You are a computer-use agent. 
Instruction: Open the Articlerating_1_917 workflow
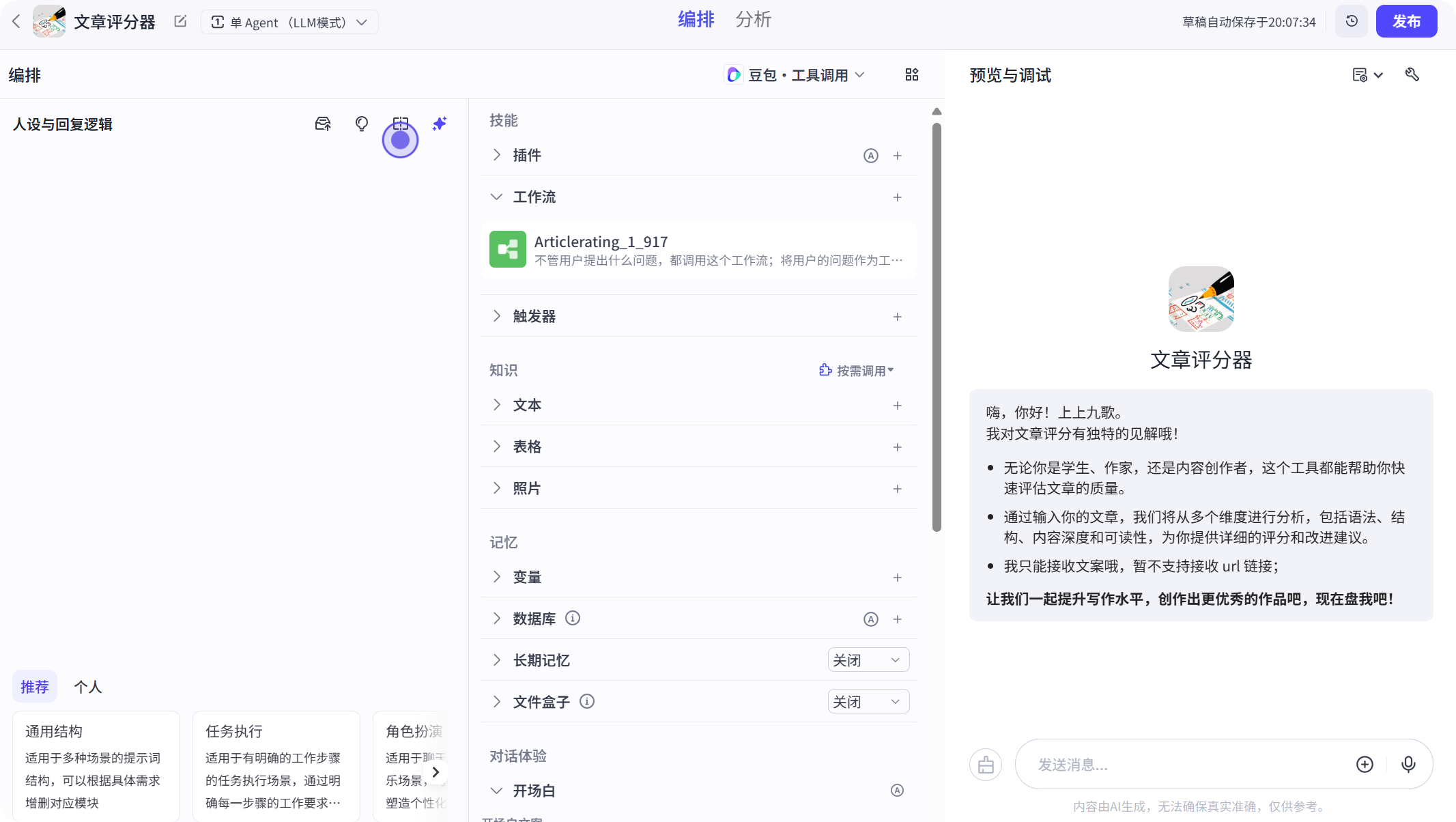[699, 250]
